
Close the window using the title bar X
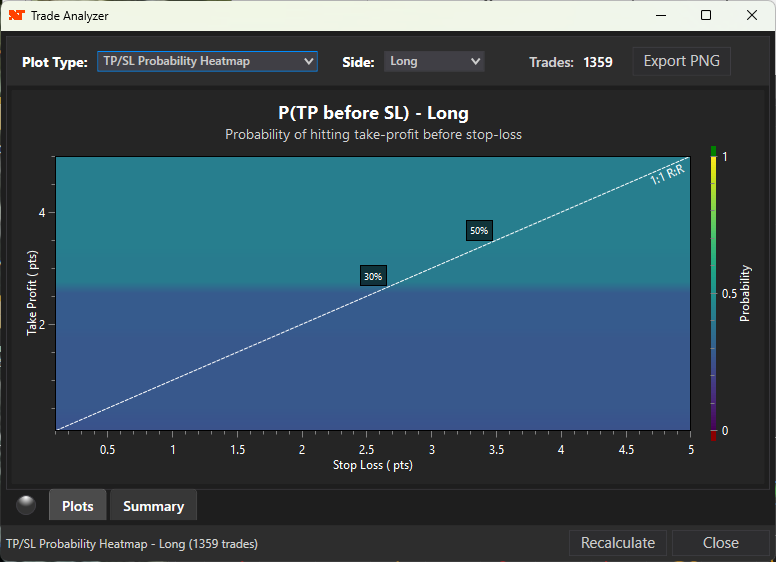pyautogui.click(x=752, y=16)
